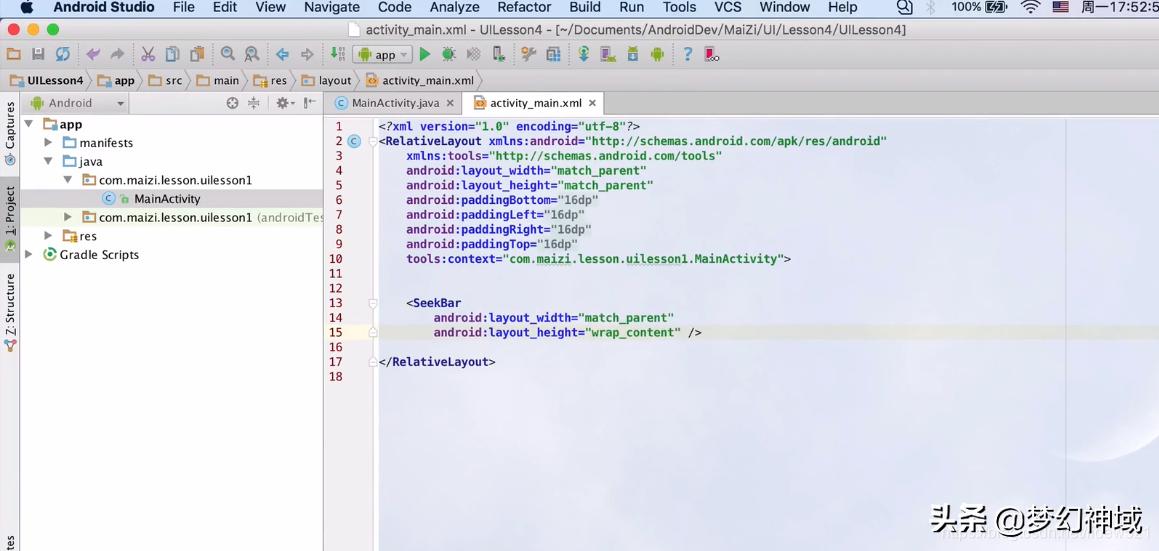Expand the manifests folder
Screen dimensions: 1159x551
pos(48,143)
